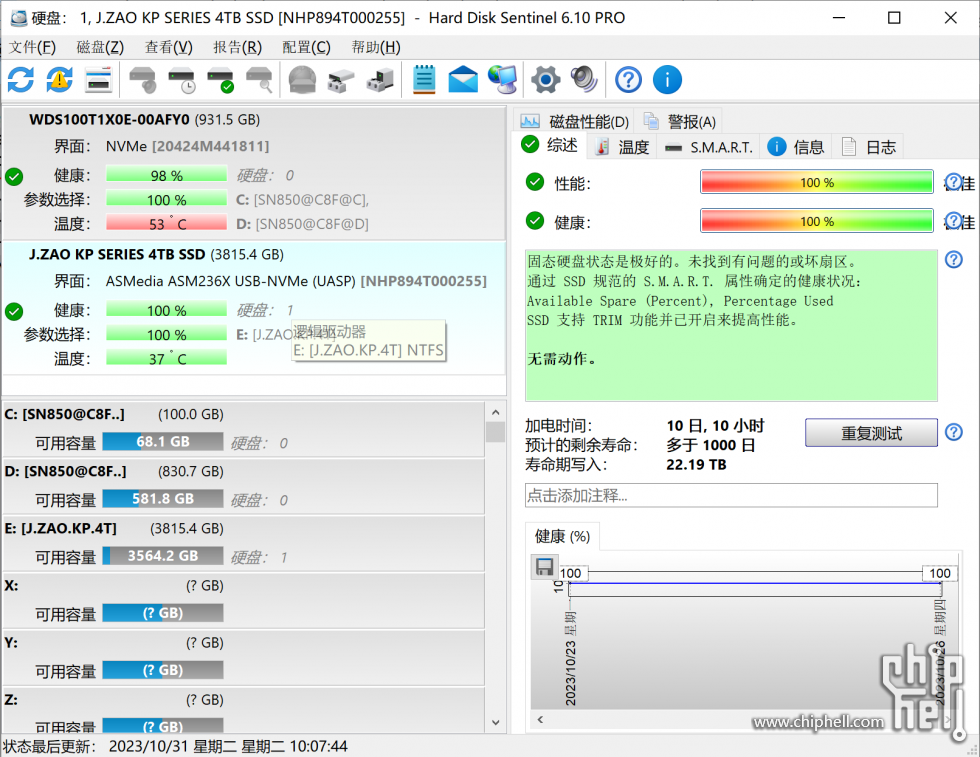Click the help icon beside status text box
Image resolution: width=980 pixels, height=757 pixels.
coord(954,259)
